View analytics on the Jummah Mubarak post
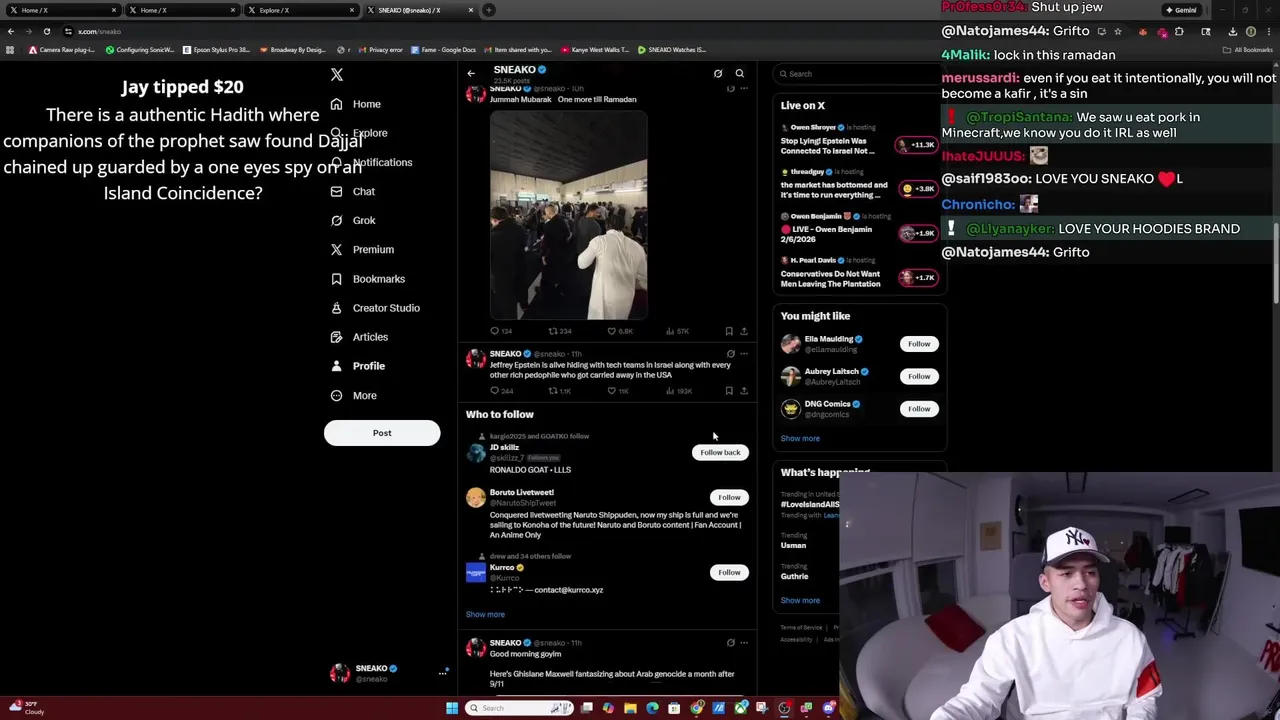 pyautogui.click(x=677, y=331)
